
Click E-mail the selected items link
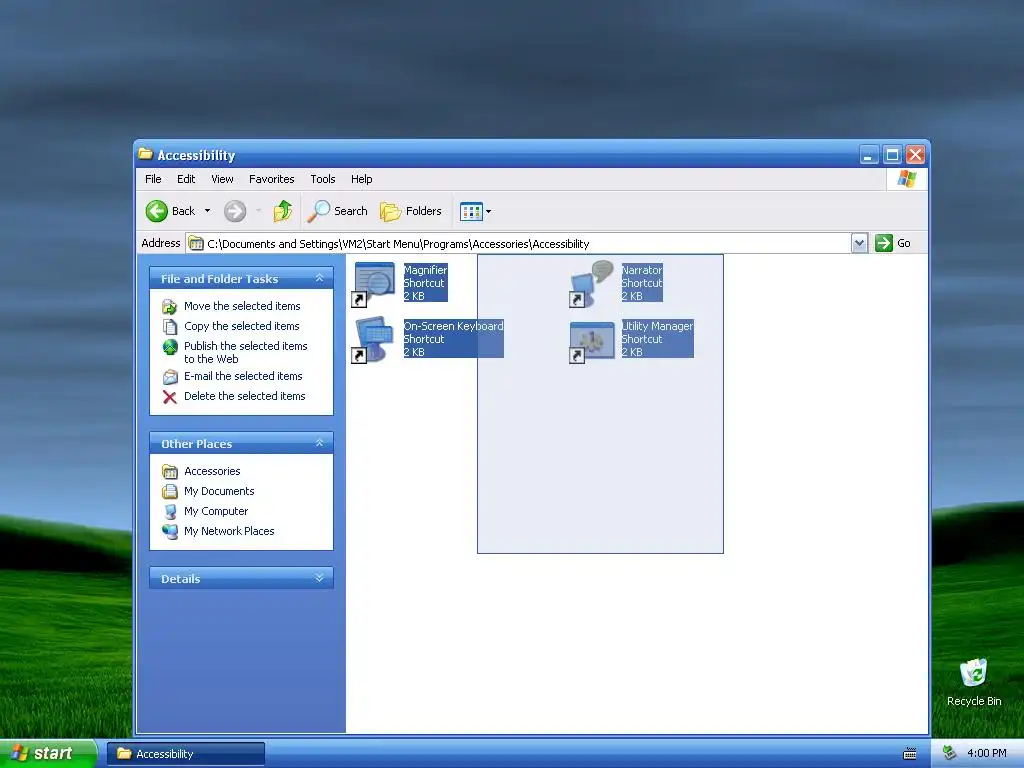pos(243,376)
